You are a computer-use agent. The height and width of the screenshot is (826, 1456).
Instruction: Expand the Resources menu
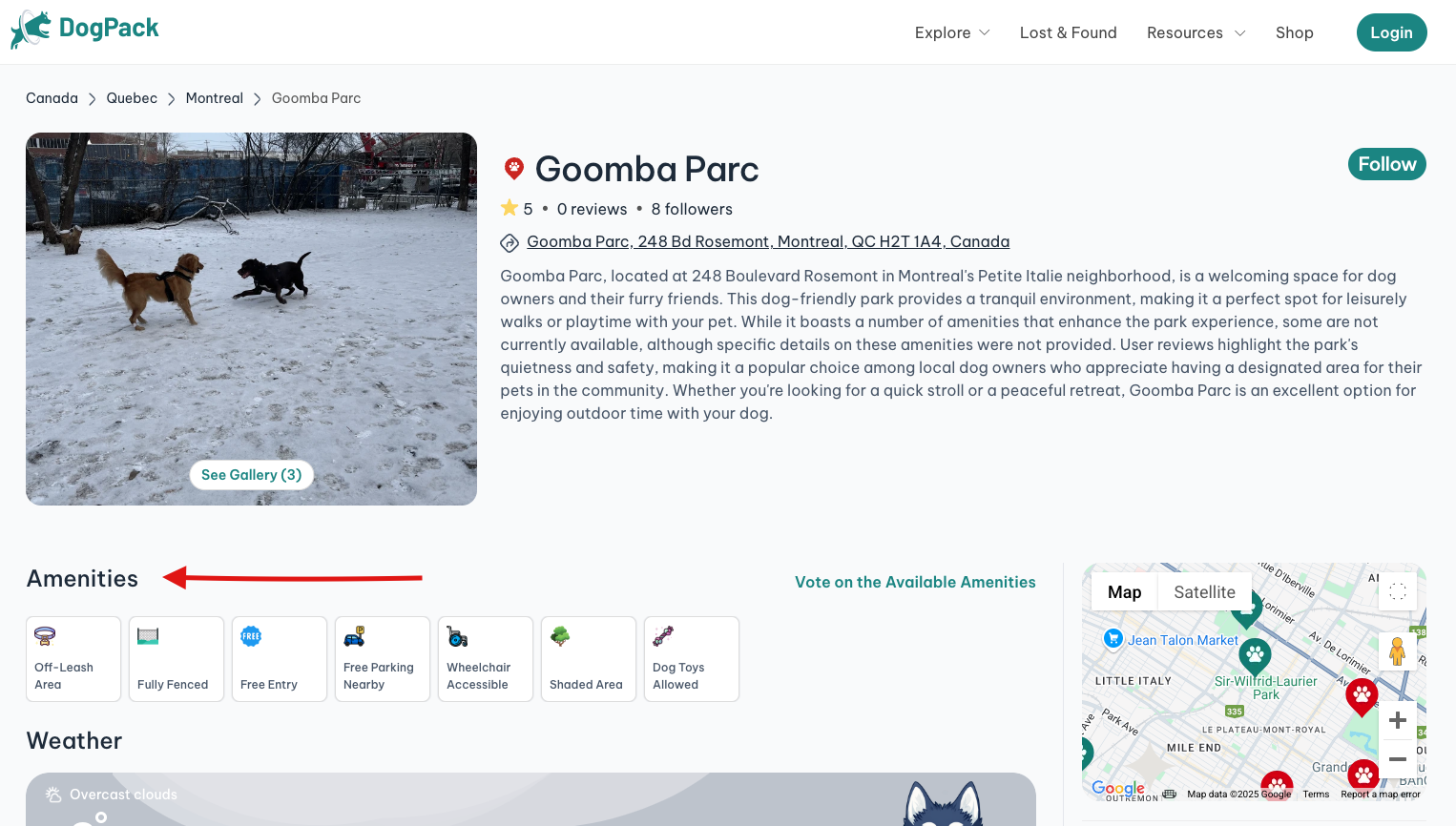1196,32
